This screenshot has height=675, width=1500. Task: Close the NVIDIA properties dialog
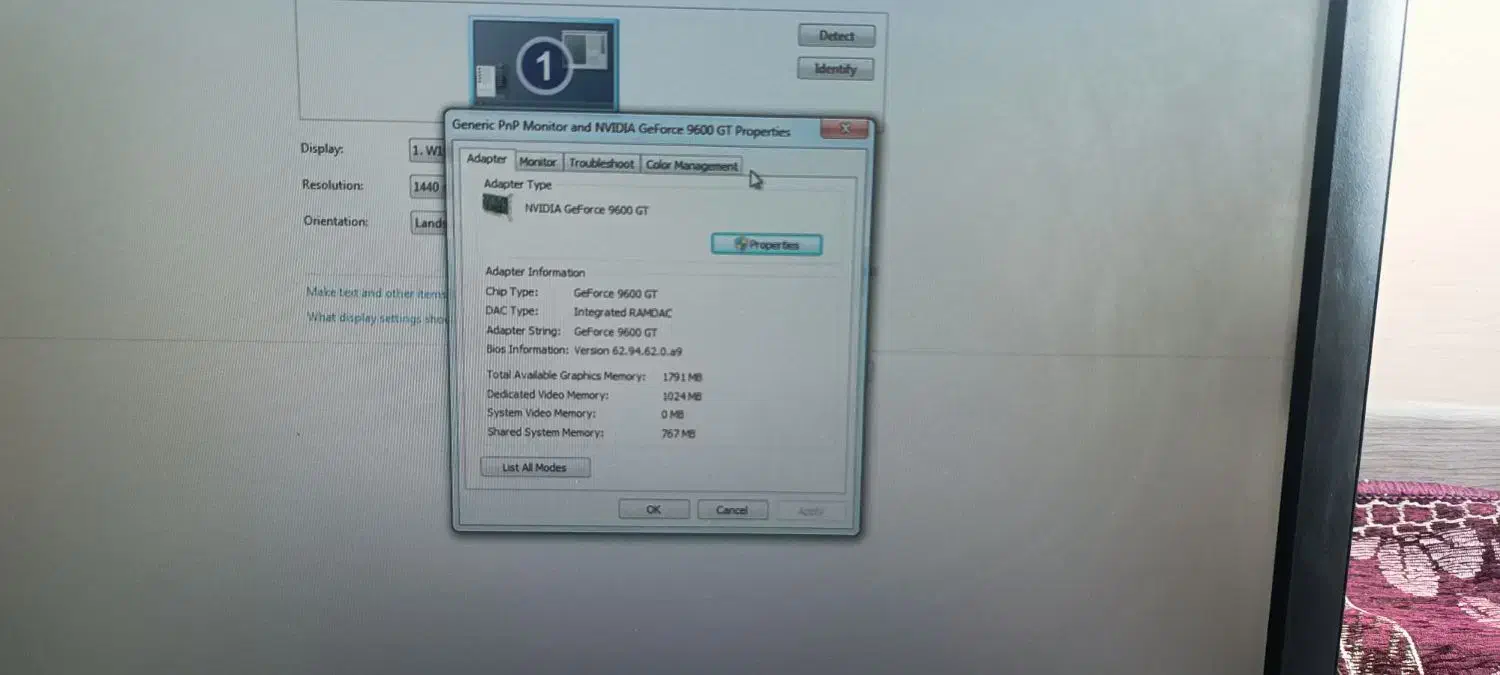tap(845, 129)
